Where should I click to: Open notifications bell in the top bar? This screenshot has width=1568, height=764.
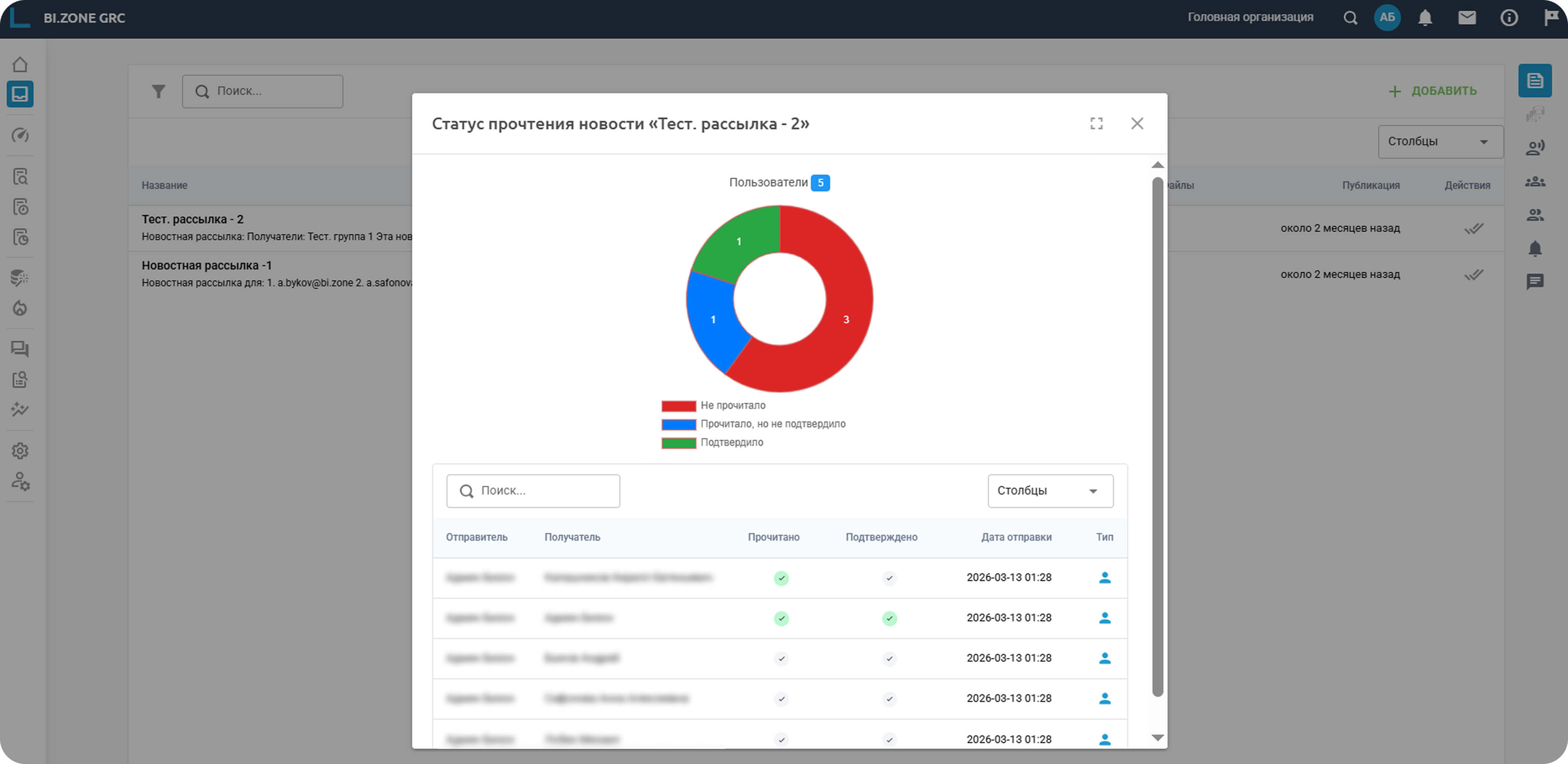coord(1425,18)
